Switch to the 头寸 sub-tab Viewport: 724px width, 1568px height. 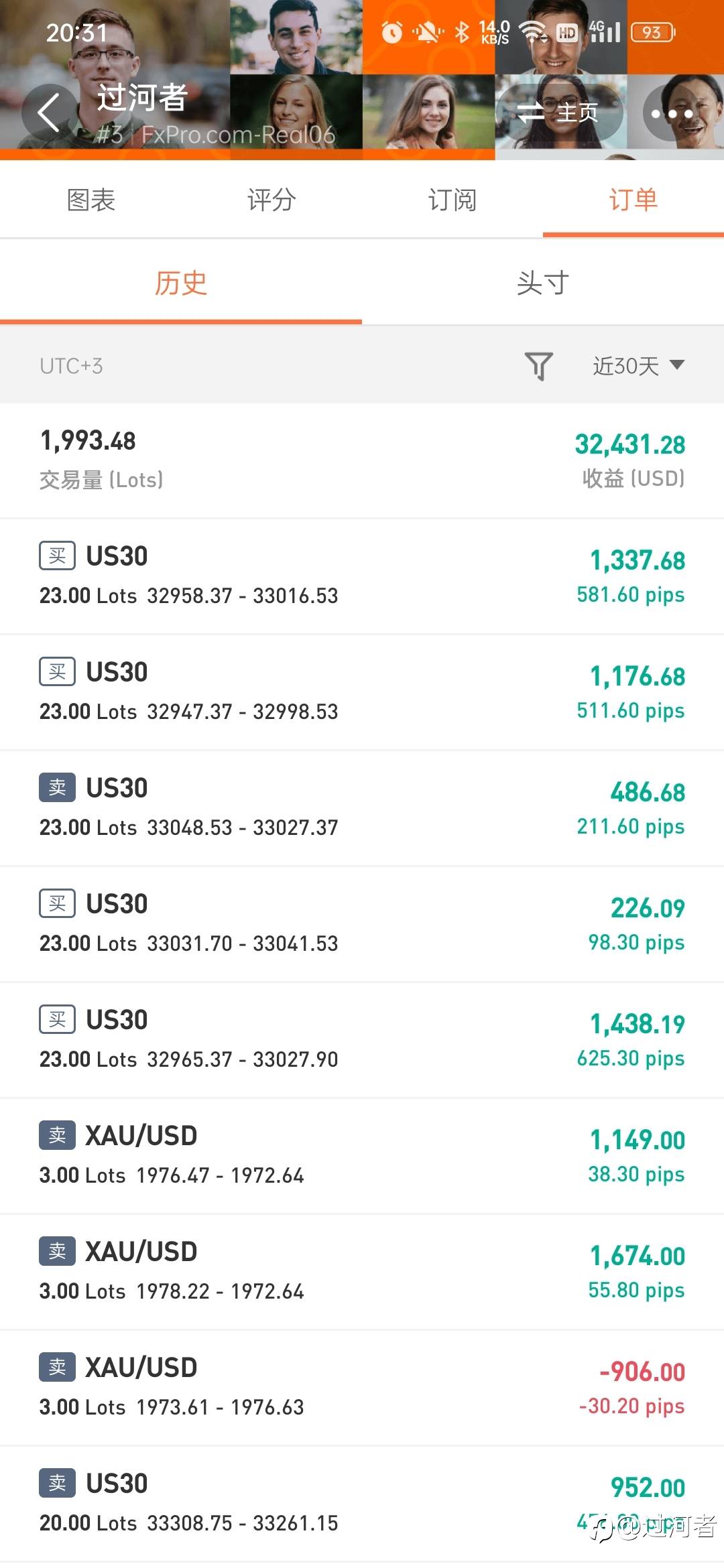(543, 283)
